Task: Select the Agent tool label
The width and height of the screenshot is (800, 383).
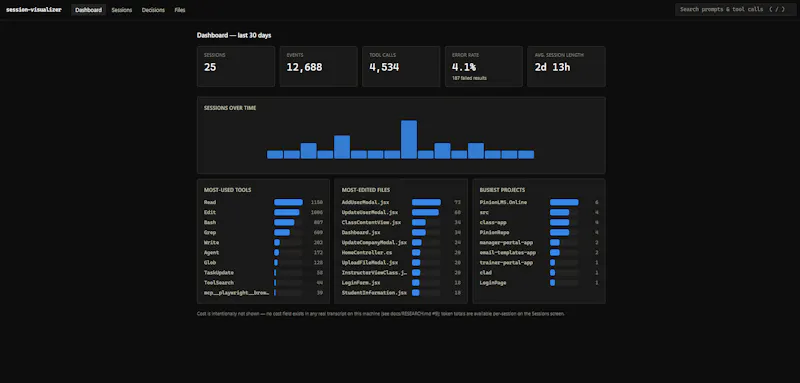Action: (x=211, y=252)
